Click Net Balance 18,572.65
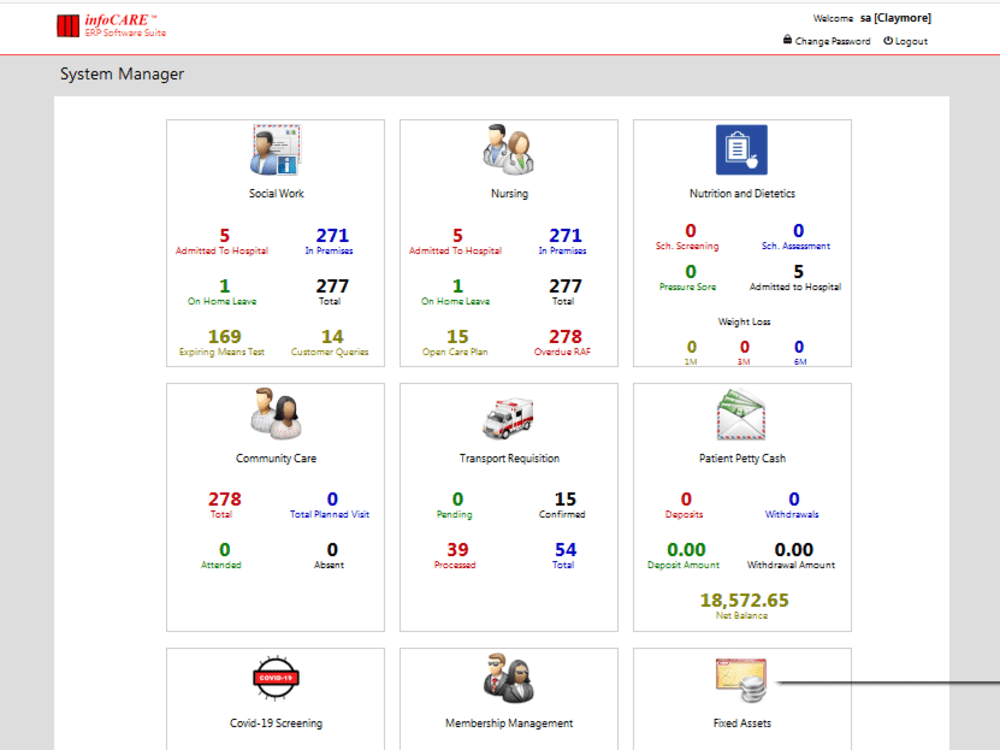 tap(744, 600)
